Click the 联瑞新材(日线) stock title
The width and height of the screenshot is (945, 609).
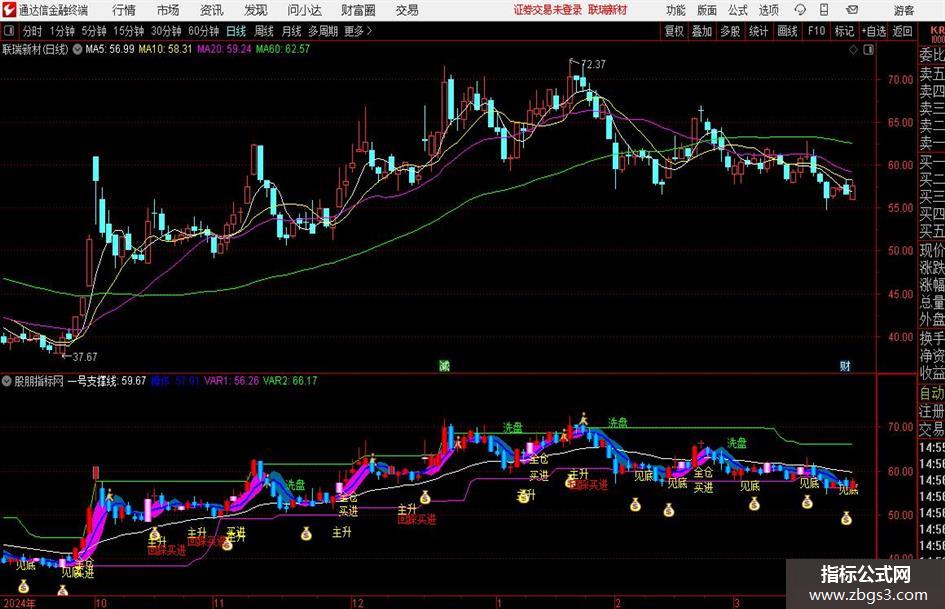pyautogui.click(x=36, y=49)
